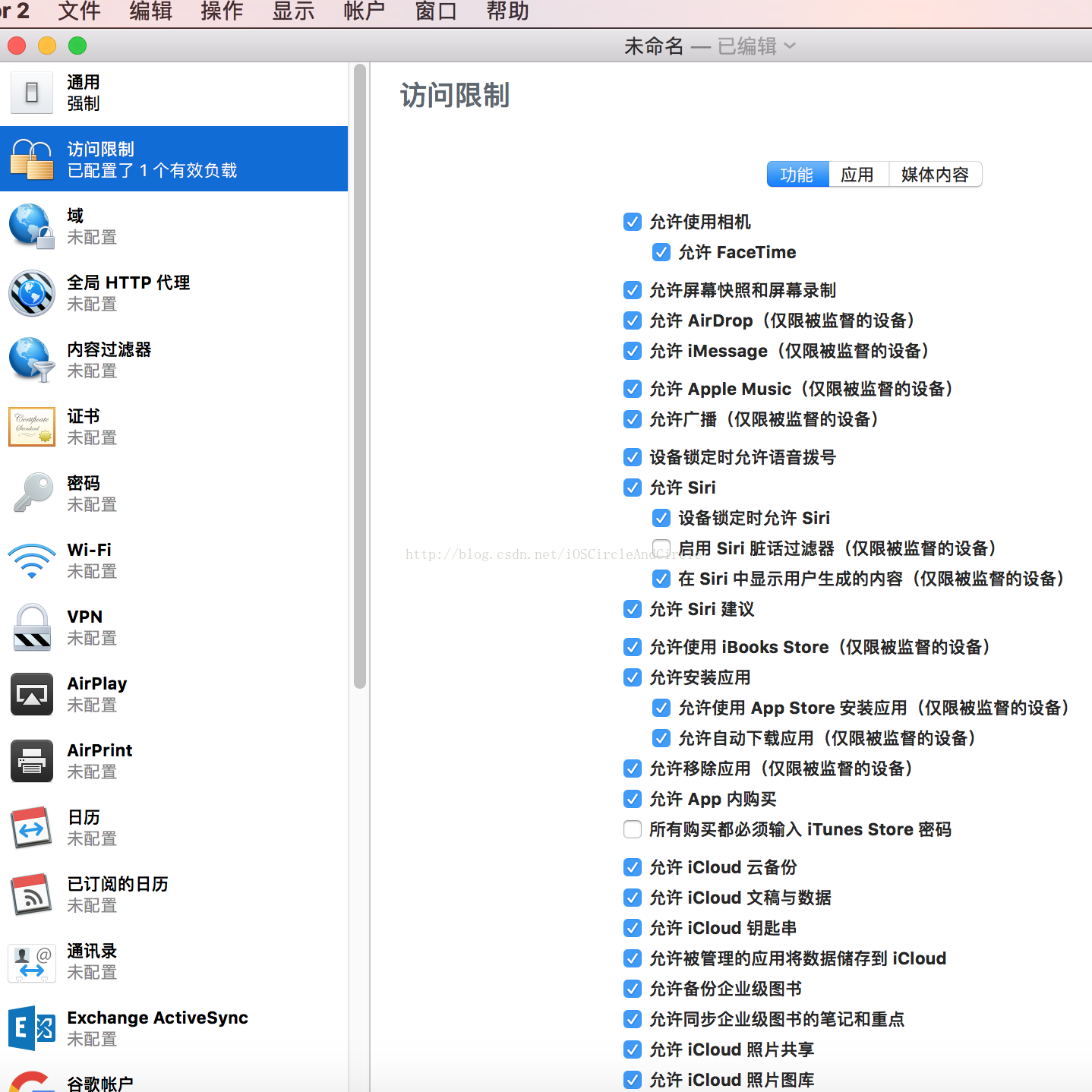Open the 文件 menu
1092x1092 pixels.
pyautogui.click(x=80, y=11)
